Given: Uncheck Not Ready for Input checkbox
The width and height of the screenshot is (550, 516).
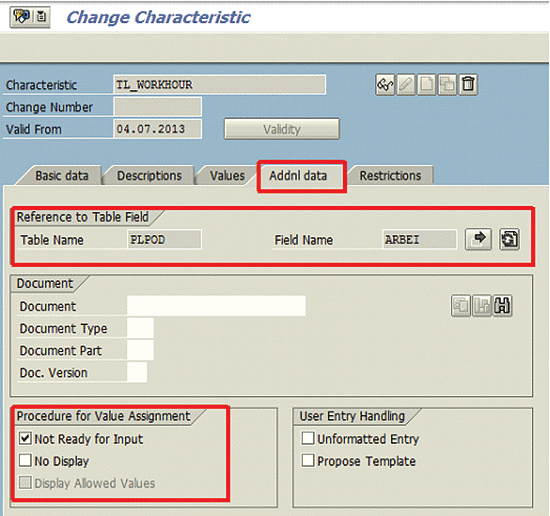Looking at the screenshot, I should tap(25, 438).
